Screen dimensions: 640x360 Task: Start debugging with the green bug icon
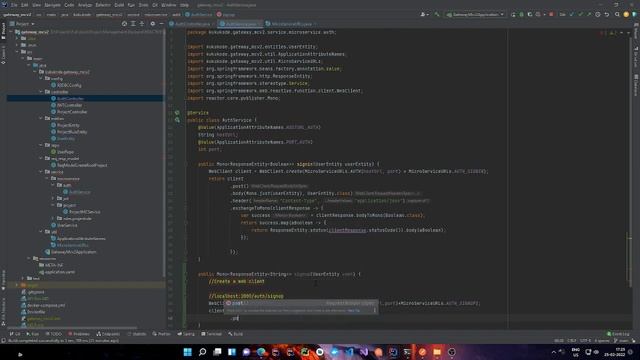coord(522,14)
